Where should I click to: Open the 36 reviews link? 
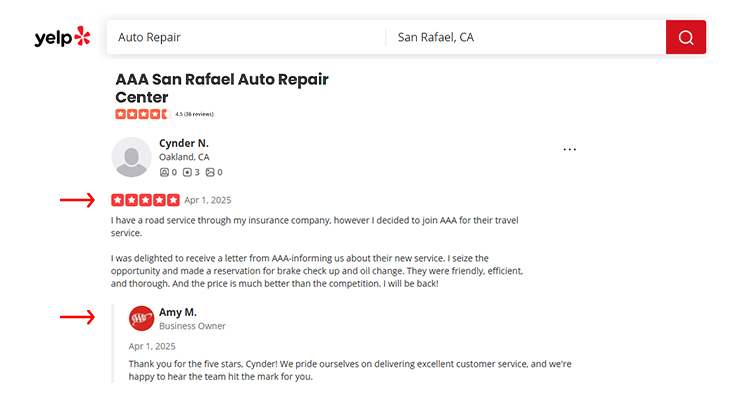(199, 114)
